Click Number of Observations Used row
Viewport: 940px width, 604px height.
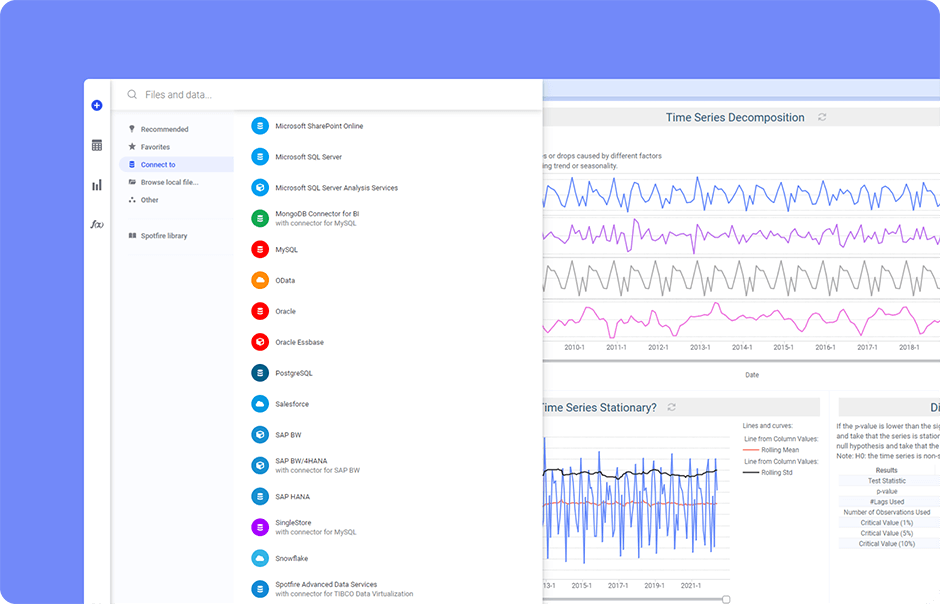(887, 512)
